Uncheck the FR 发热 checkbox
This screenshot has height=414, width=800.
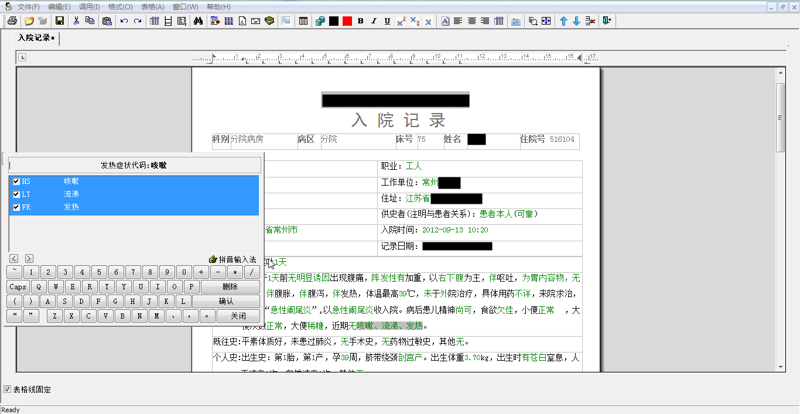(x=16, y=207)
